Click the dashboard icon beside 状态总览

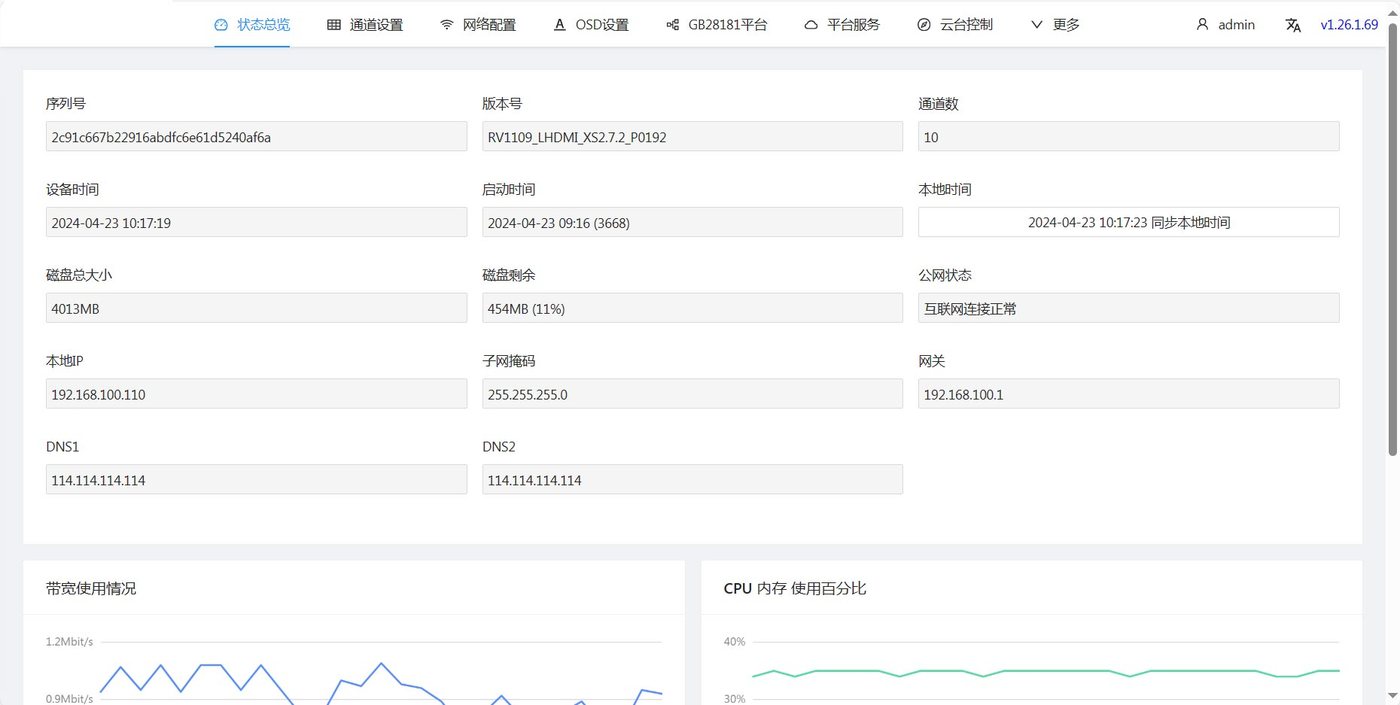pyautogui.click(x=221, y=24)
